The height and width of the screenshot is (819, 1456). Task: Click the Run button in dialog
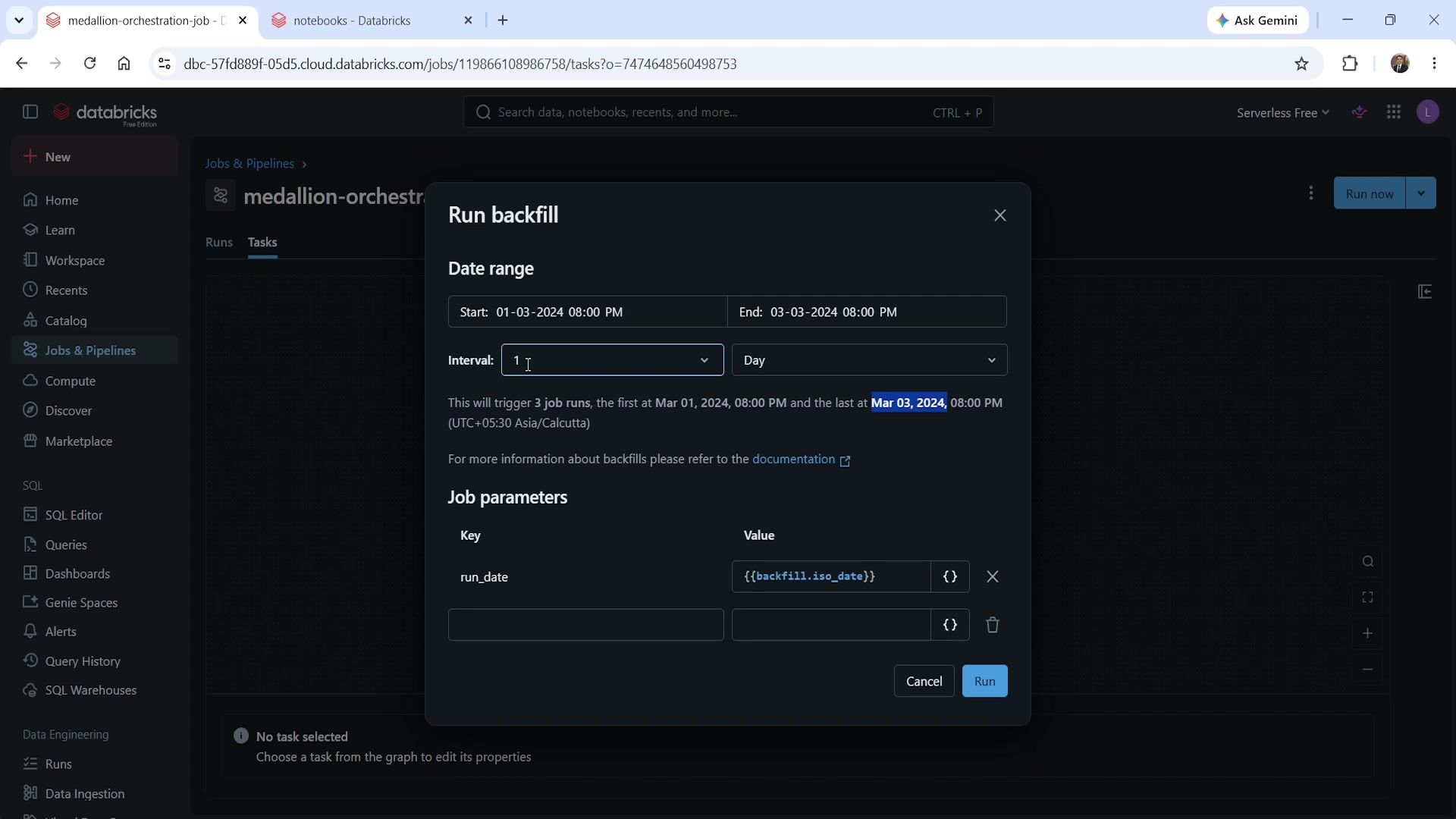(984, 682)
